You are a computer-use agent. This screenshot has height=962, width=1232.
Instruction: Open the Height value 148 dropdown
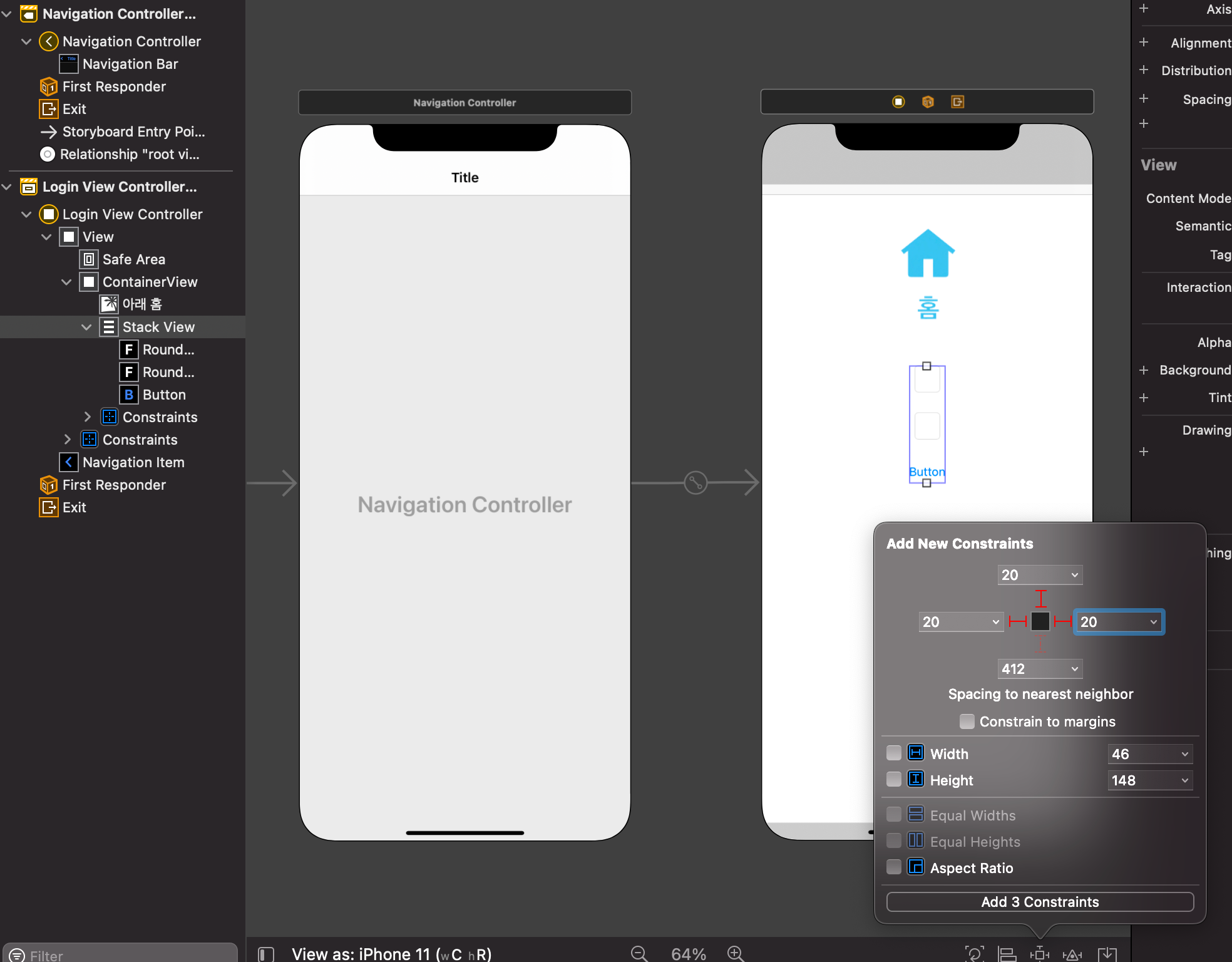[1184, 780]
